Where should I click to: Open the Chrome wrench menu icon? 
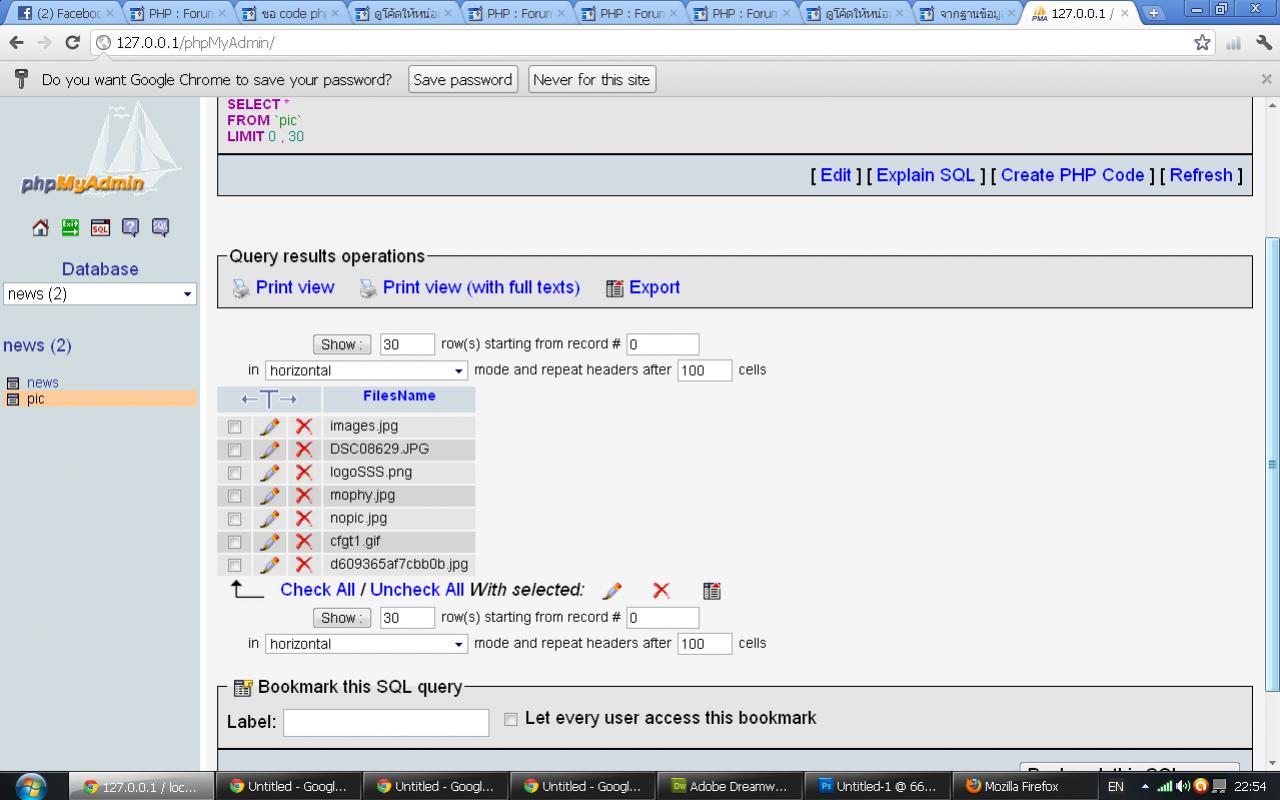[x=1264, y=42]
